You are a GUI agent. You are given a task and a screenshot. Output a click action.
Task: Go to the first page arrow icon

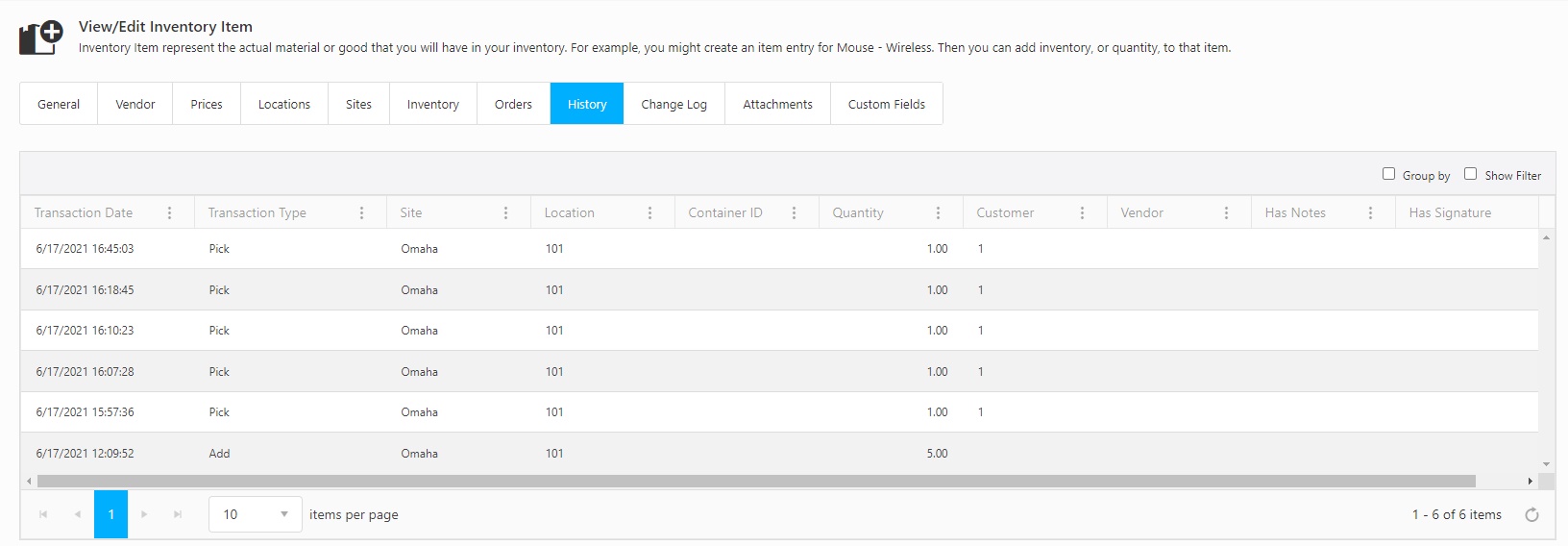tap(43, 515)
